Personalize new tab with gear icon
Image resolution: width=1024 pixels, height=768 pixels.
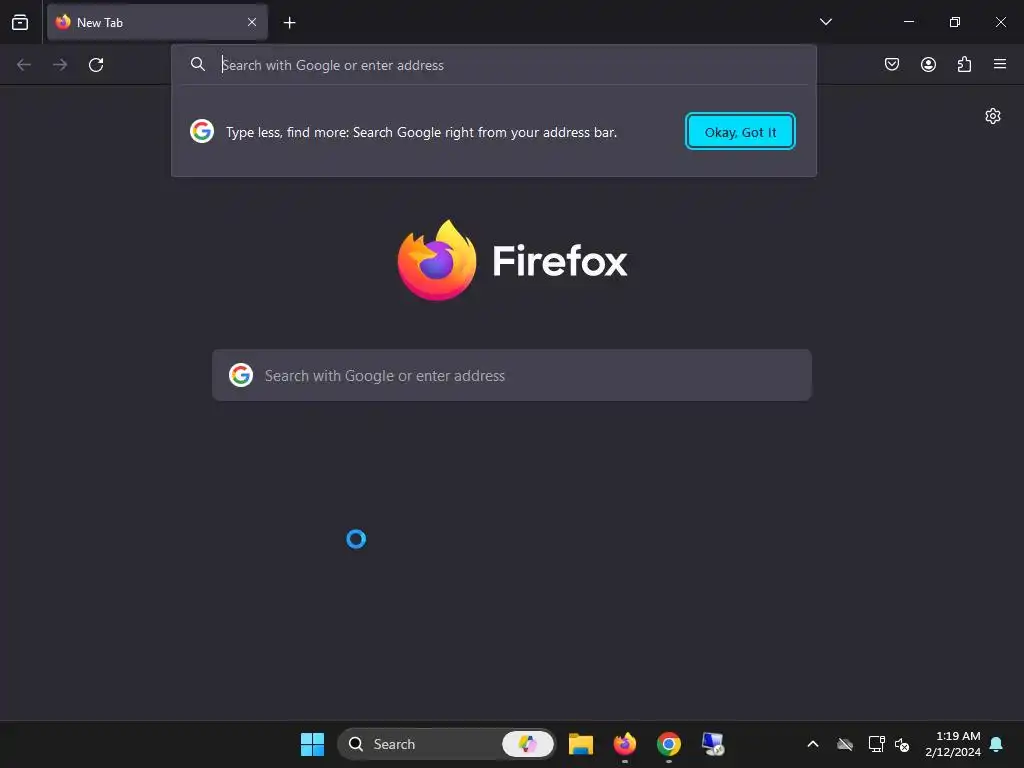tap(993, 116)
